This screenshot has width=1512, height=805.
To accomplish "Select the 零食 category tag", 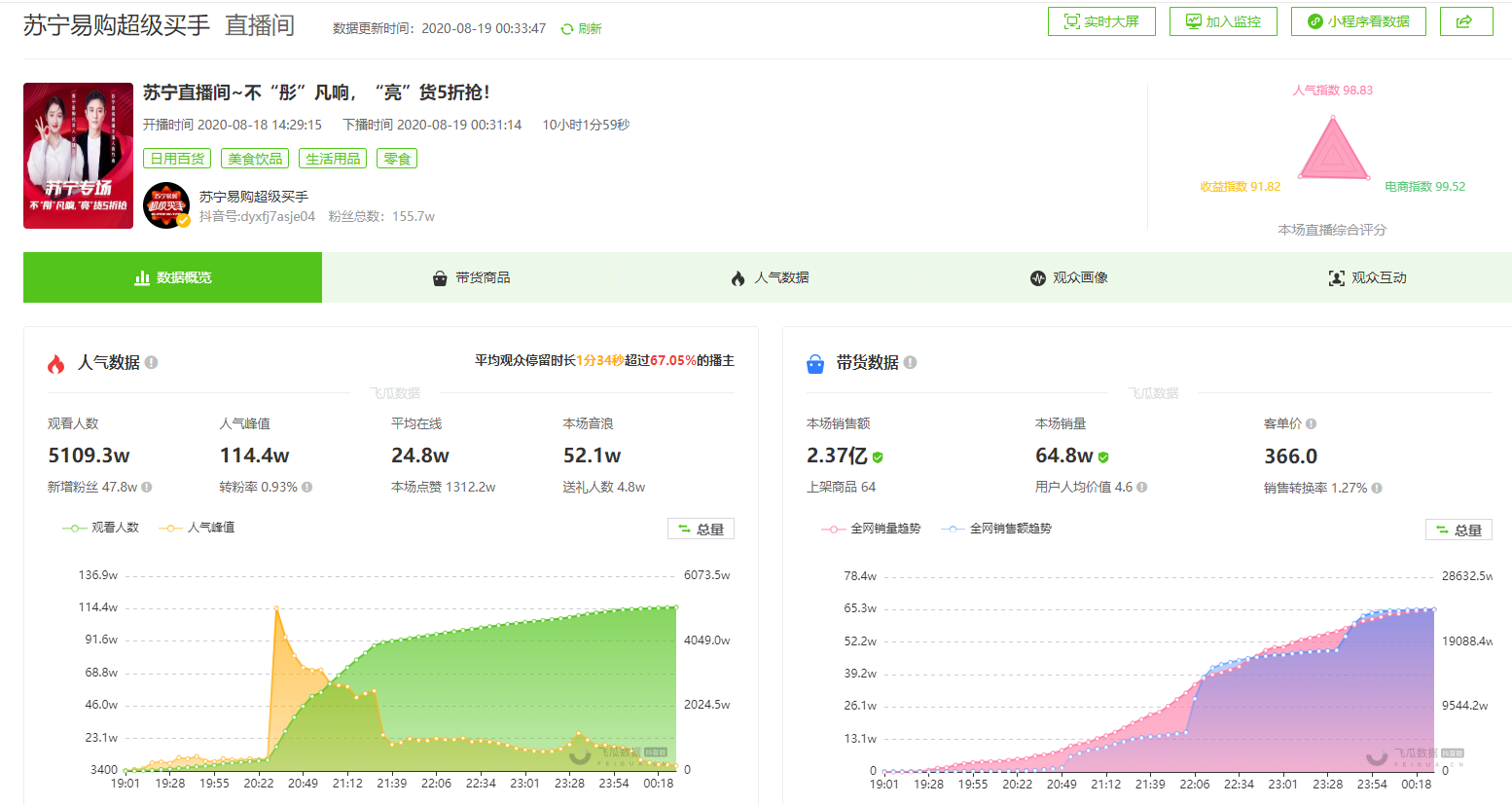I will [x=397, y=159].
